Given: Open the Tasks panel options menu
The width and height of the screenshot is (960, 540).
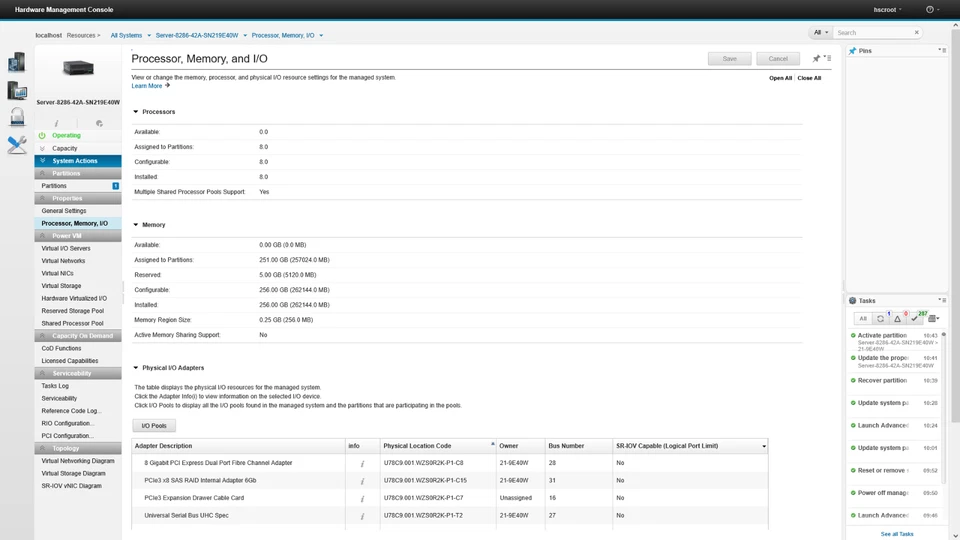Looking at the screenshot, I should click(942, 300).
